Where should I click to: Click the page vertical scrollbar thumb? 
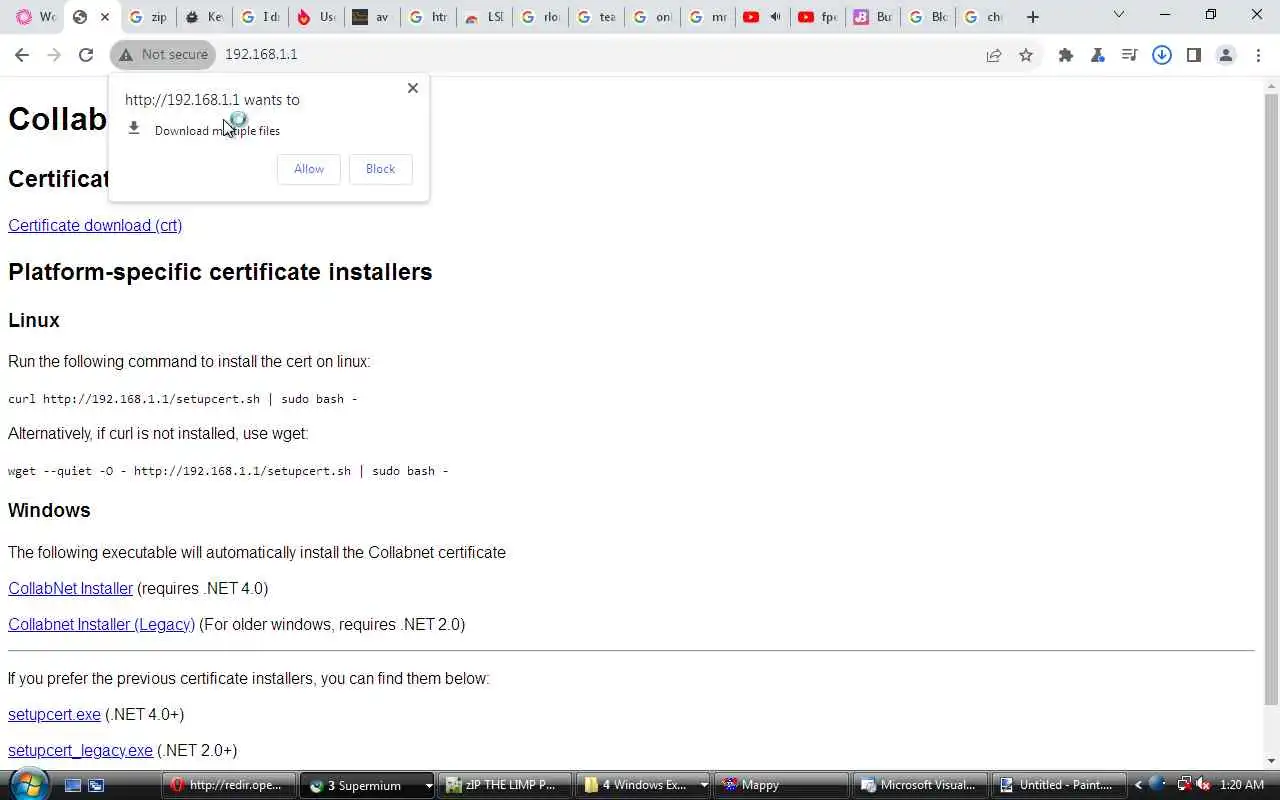tap(1271, 400)
